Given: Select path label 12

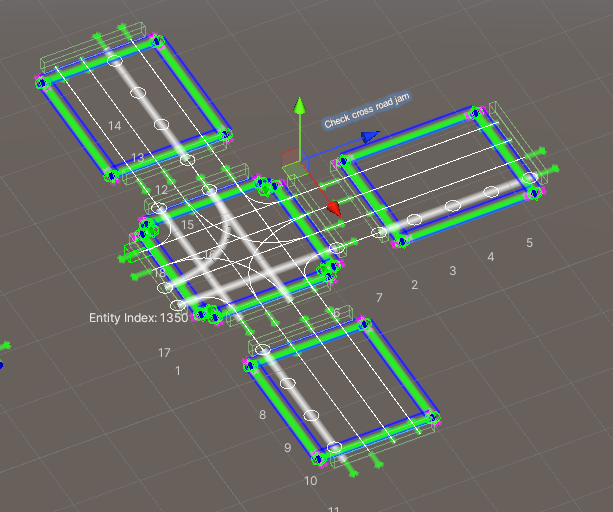Looking at the screenshot, I should click(x=161, y=190).
